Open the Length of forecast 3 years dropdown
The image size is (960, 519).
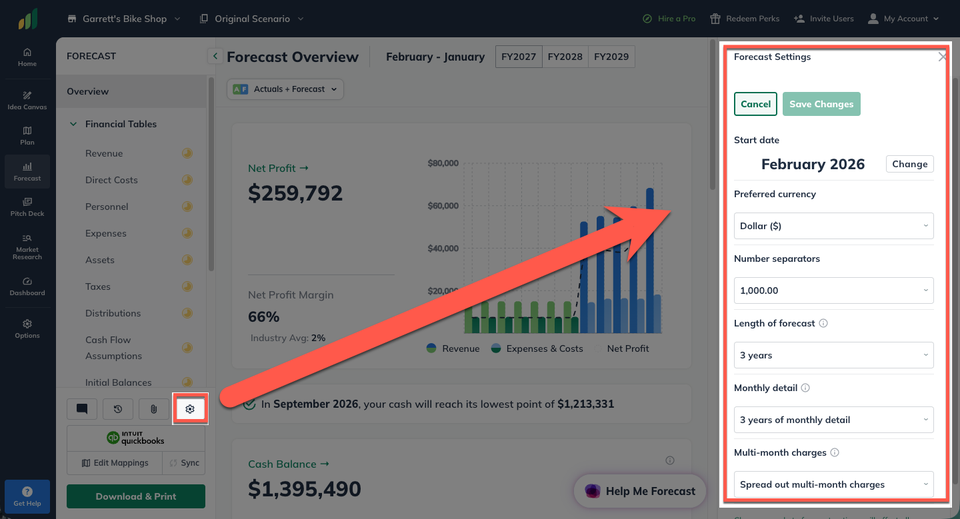833,355
